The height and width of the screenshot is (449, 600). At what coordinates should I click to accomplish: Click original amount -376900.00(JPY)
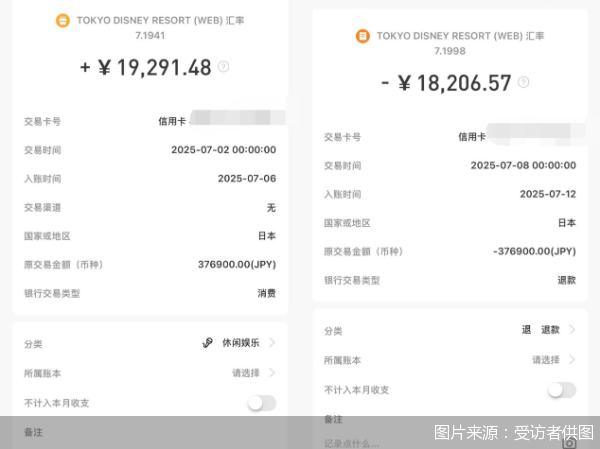click(535, 251)
